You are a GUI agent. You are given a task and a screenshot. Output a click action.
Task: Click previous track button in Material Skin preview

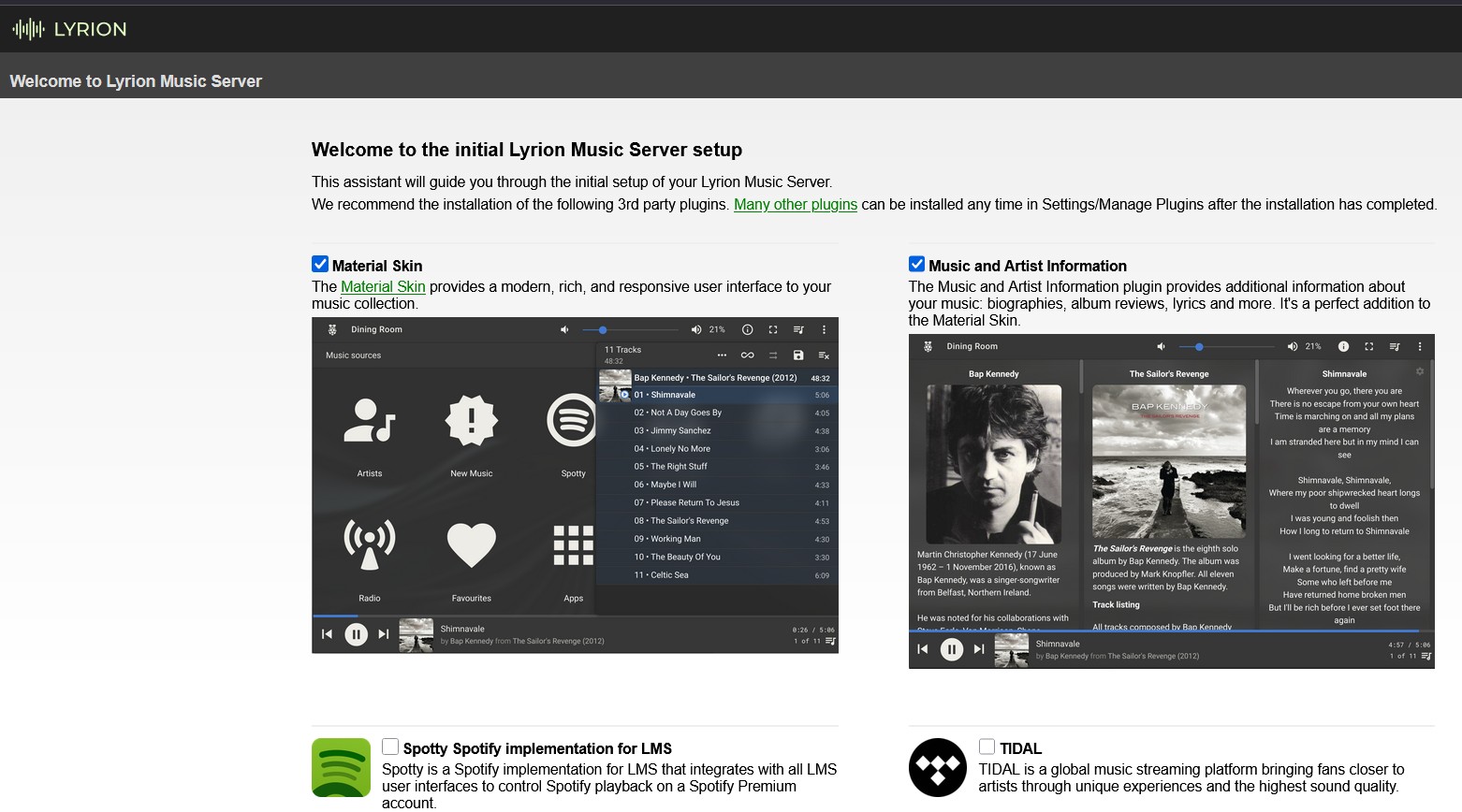(x=327, y=634)
